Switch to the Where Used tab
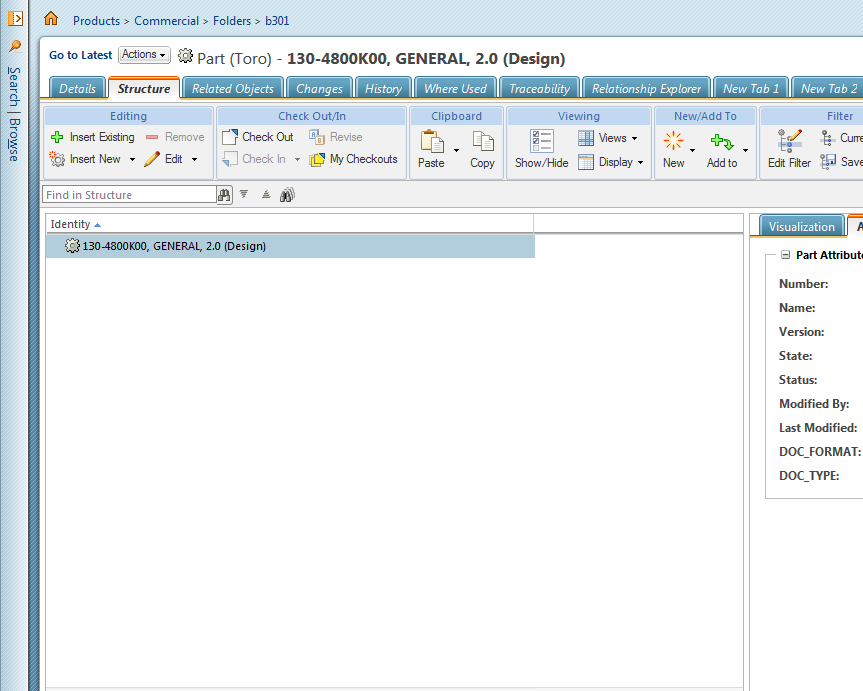863x691 pixels. coord(455,89)
